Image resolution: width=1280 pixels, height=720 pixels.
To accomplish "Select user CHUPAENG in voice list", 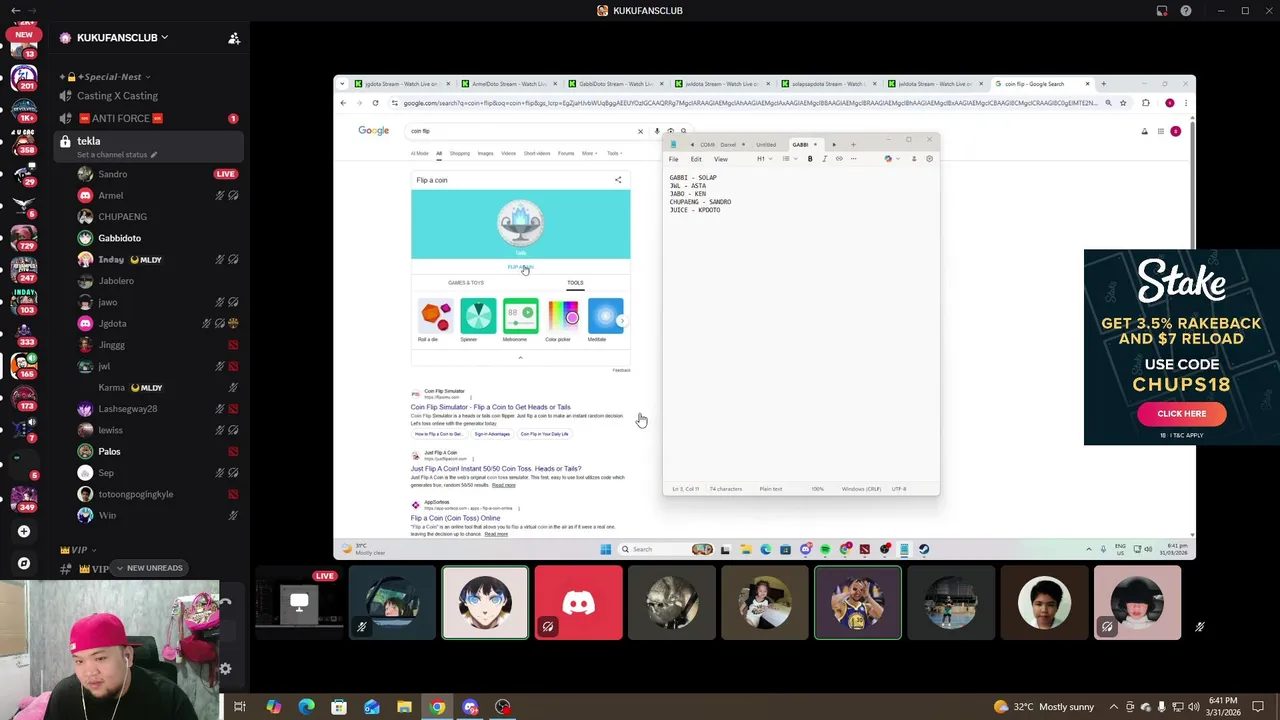I will click(122, 217).
